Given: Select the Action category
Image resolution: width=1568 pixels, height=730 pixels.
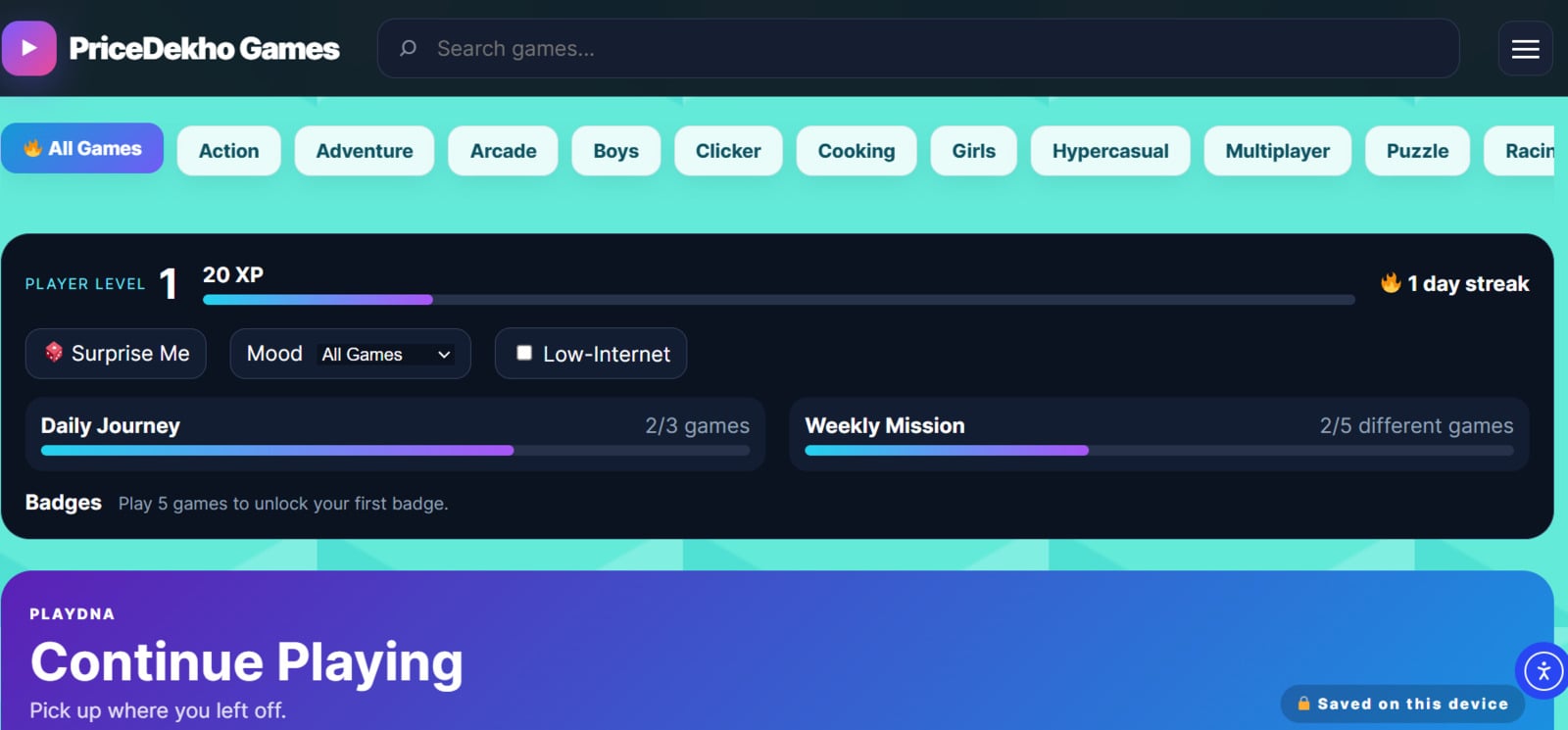Looking at the screenshot, I should (x=229, y=151).
